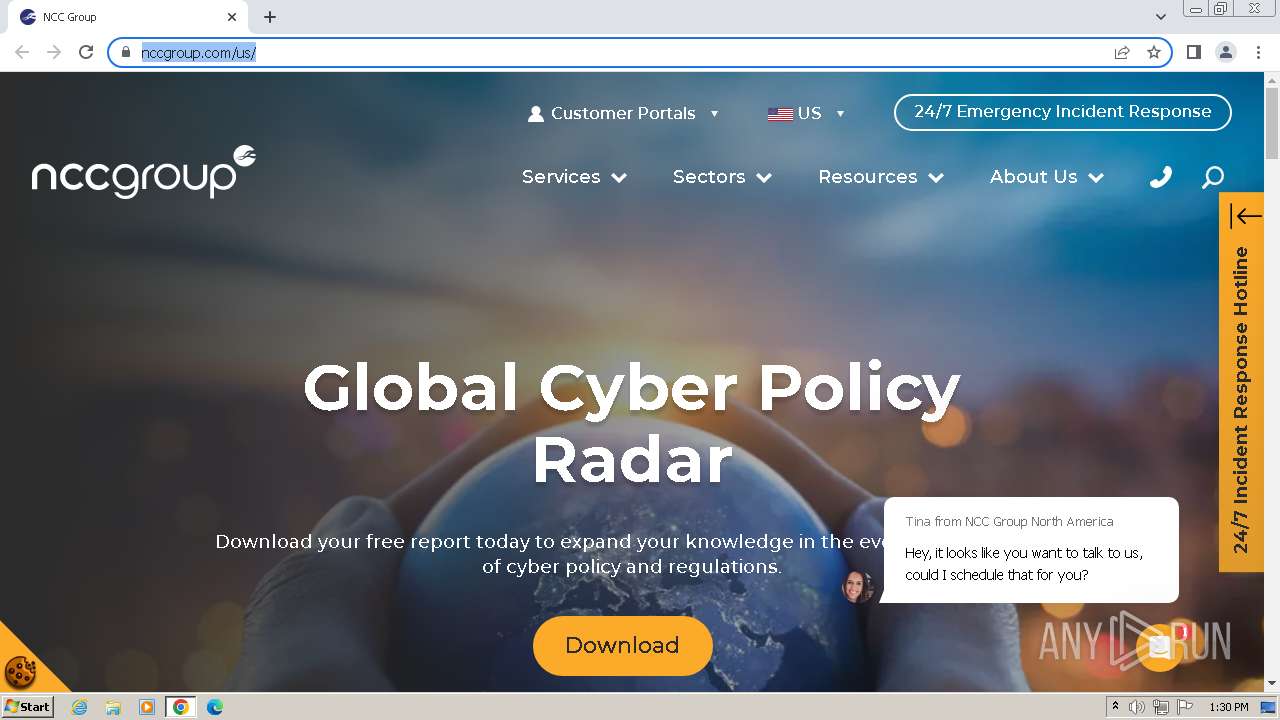Expand the Sectors menu
The image size is (1280, 720).
point(723,177)
